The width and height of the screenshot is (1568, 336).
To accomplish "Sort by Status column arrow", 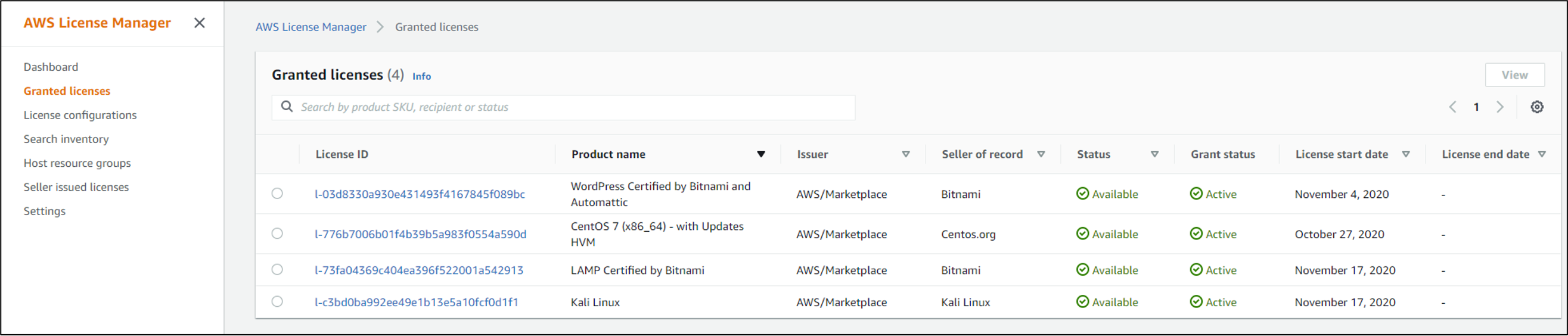I will click(x=1154, y=155).
